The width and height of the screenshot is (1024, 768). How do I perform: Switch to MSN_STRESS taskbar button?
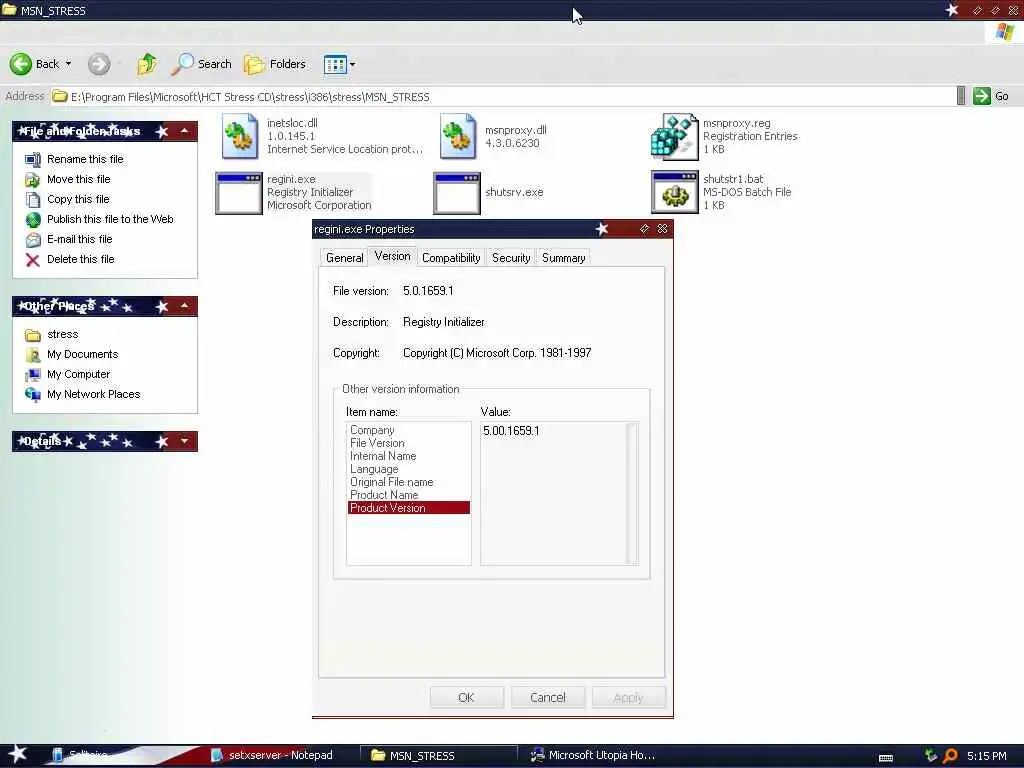438,755
